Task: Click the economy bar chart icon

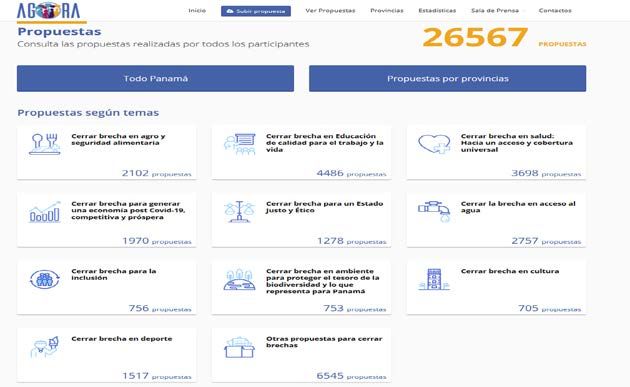Action: tap(45, 212)
